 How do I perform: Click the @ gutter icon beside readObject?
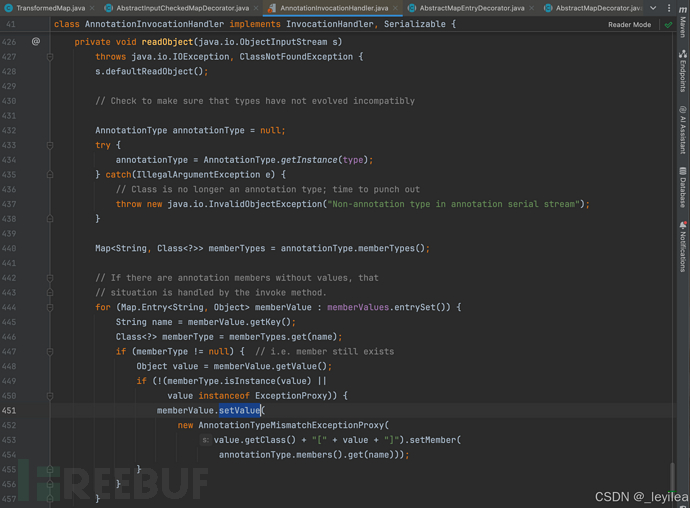point(36,41)
